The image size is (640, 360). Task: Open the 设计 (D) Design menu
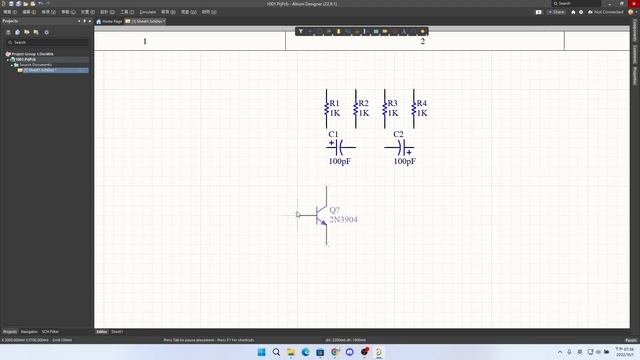107,12
